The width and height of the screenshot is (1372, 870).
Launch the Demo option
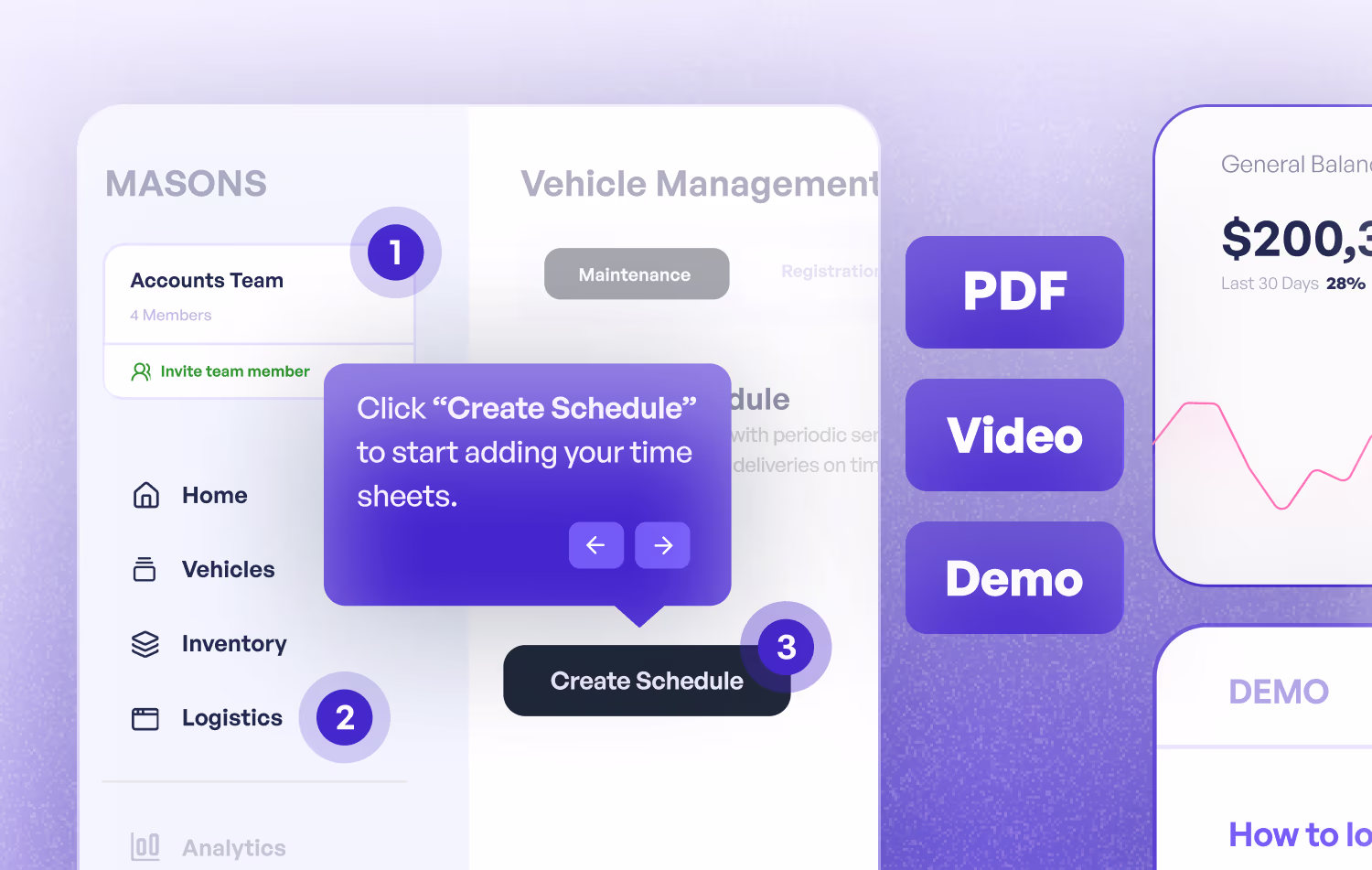(1013, 577)
